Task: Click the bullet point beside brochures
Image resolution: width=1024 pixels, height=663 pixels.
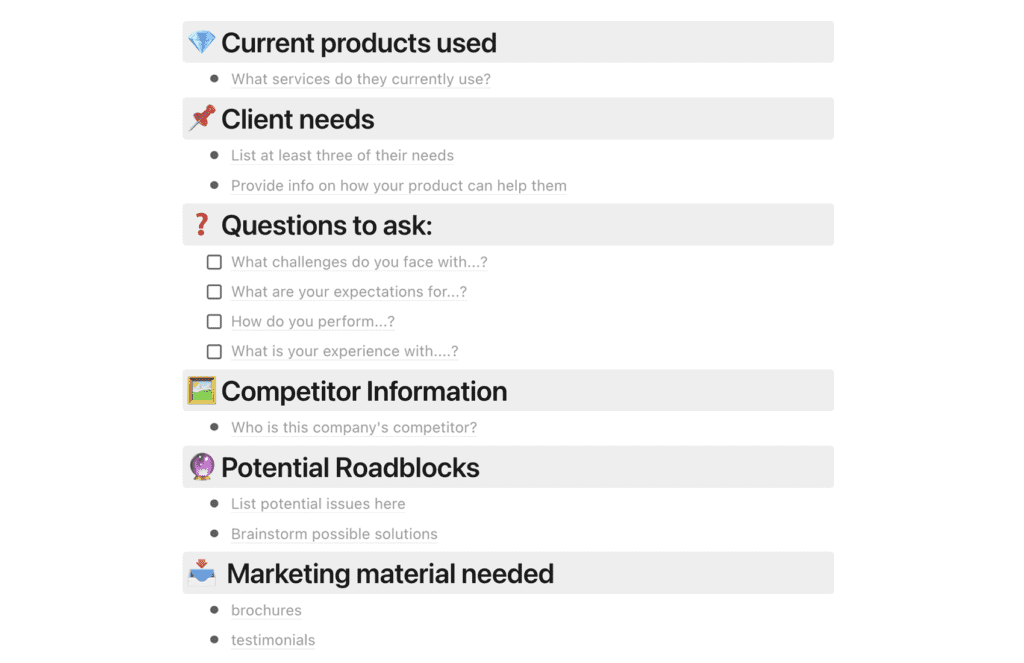Action: [x=214, y=610]
